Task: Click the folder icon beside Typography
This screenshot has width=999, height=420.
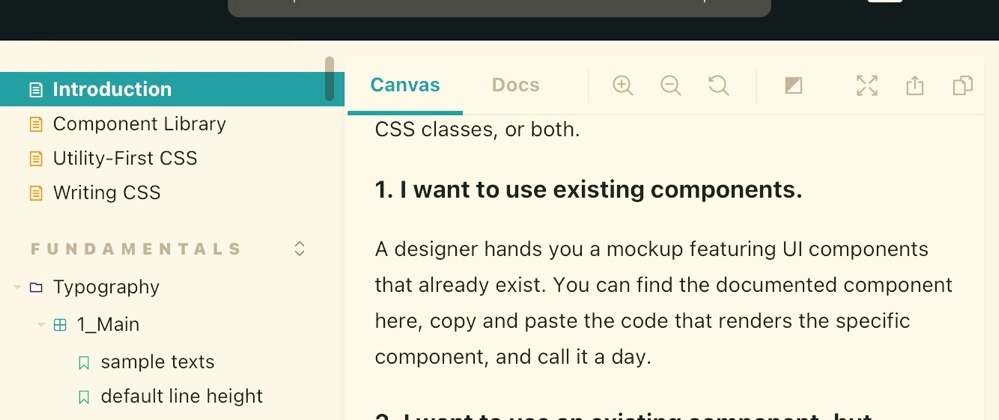Action: 37,288
